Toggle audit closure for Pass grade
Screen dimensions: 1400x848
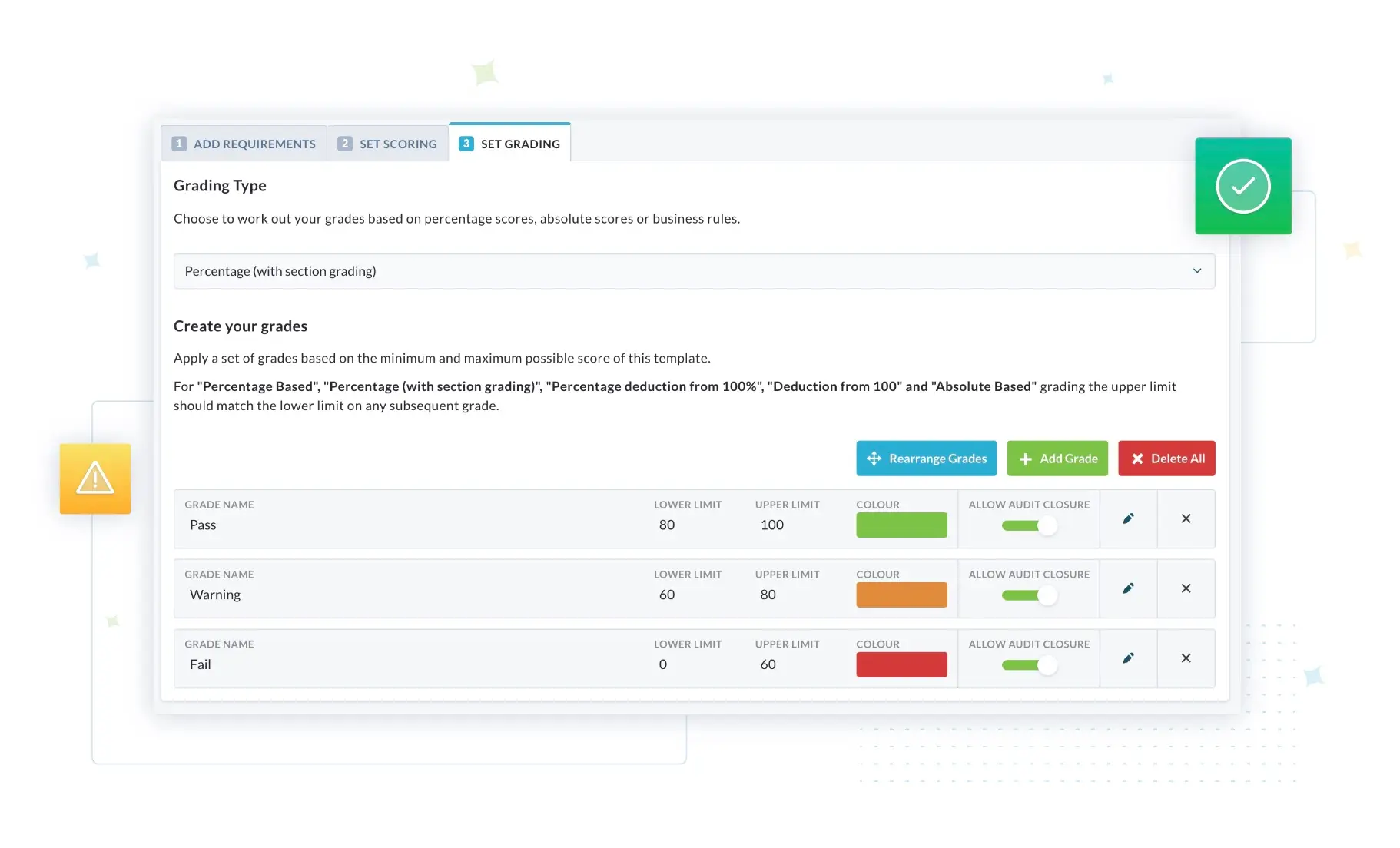pos(1030,525)
